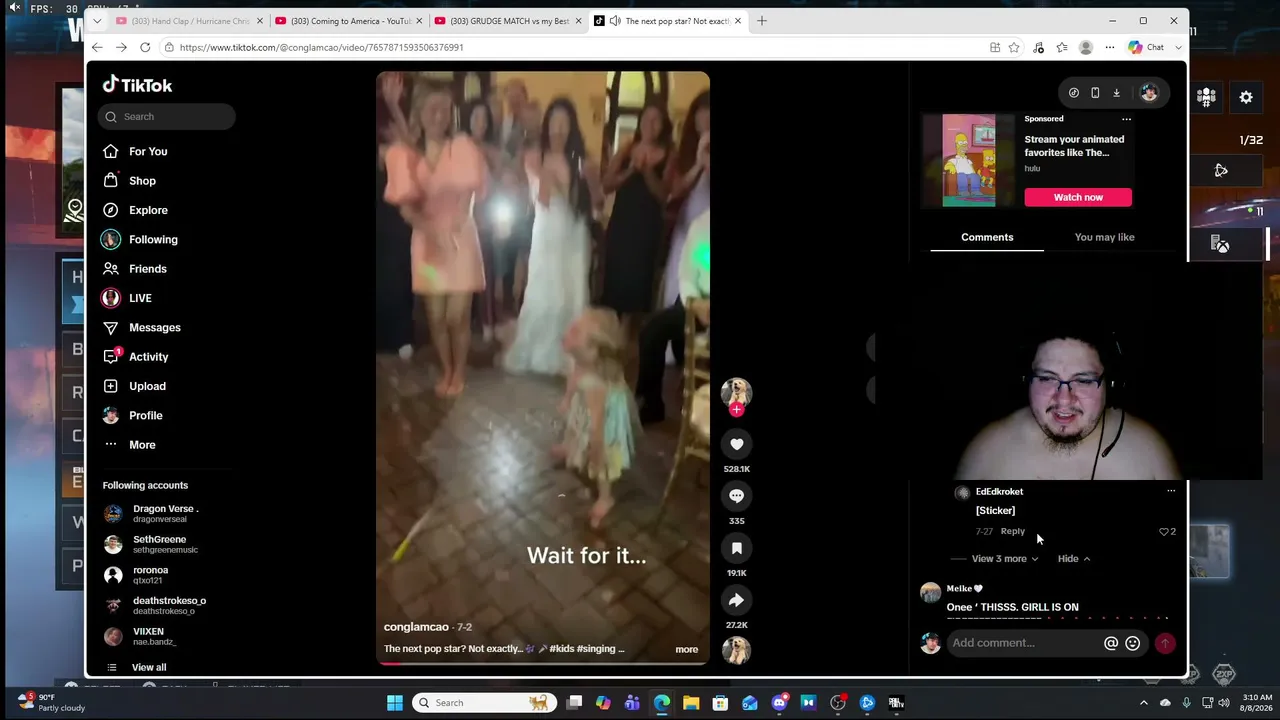Collapse replies using Hide
Screen dimensions: 1280x720
[x=1074, y=559]
